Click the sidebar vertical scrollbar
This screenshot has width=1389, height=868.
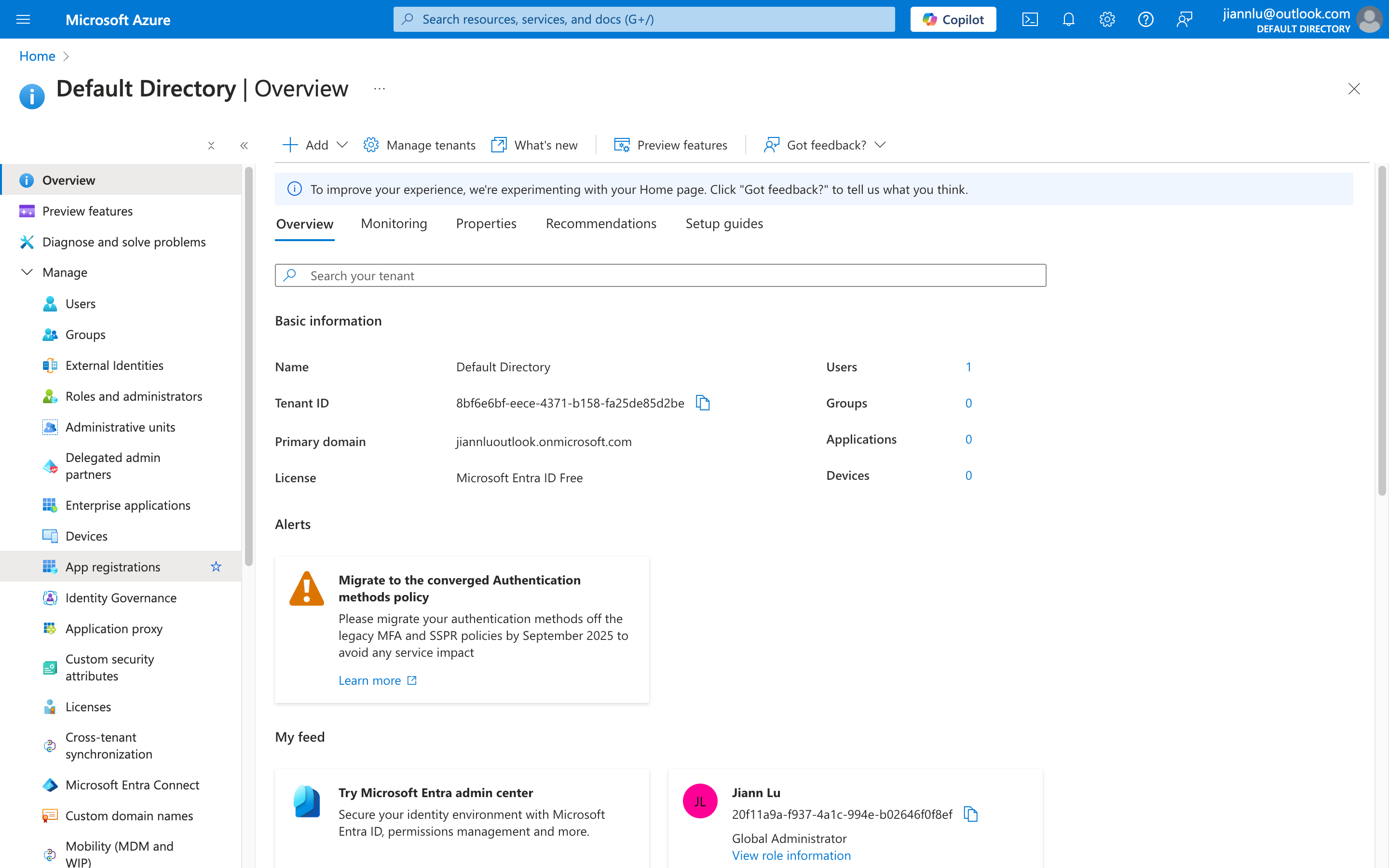pos(248,367)
